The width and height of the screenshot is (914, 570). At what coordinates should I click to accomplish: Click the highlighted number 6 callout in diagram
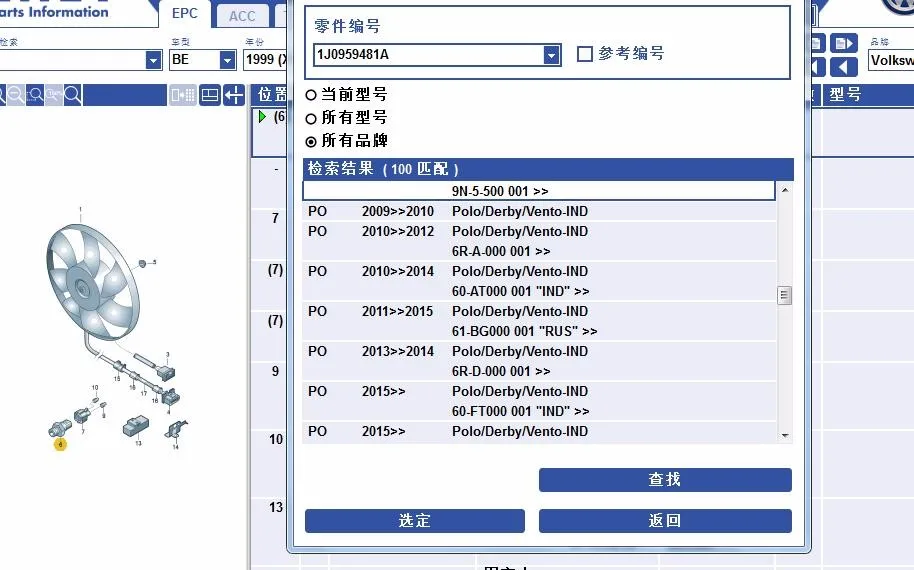pyautogui.click(x=60, y=444)
